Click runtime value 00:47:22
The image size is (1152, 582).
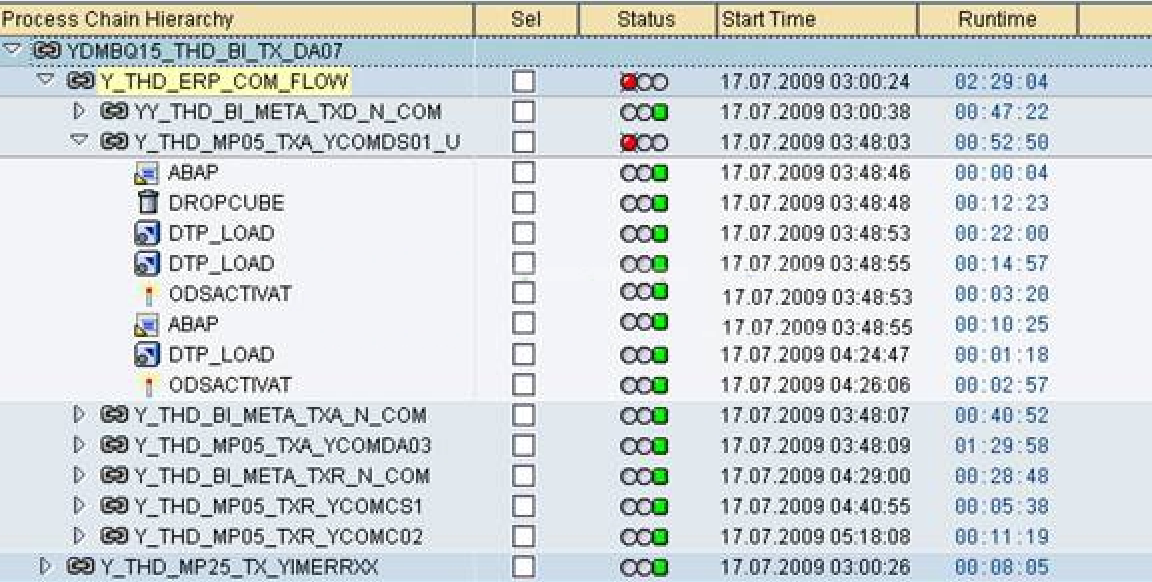coord(1001,112)
